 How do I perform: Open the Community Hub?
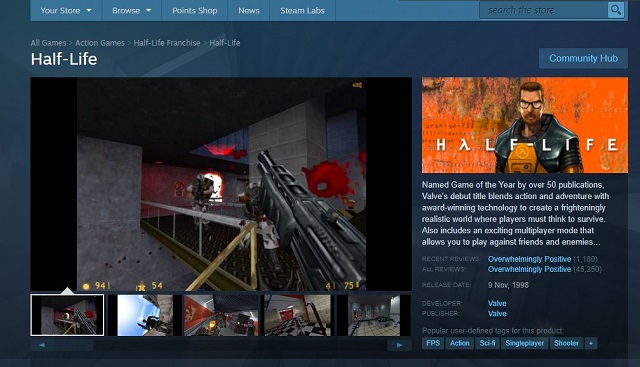click(x=583, y=58)
